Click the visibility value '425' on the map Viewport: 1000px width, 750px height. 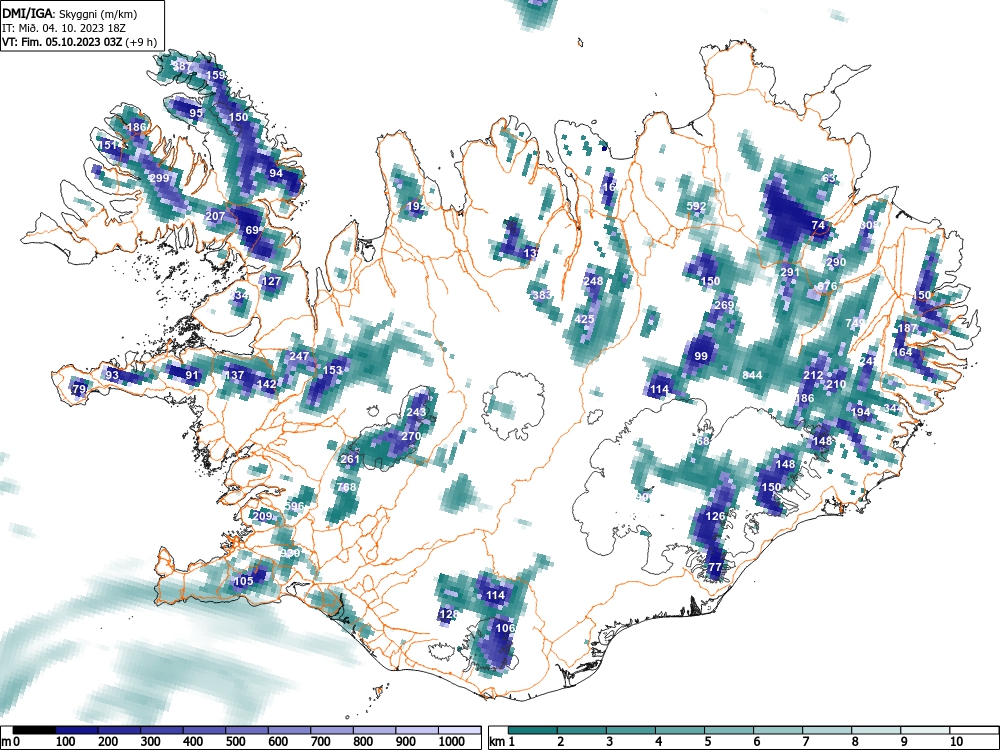tap(584, 319)
